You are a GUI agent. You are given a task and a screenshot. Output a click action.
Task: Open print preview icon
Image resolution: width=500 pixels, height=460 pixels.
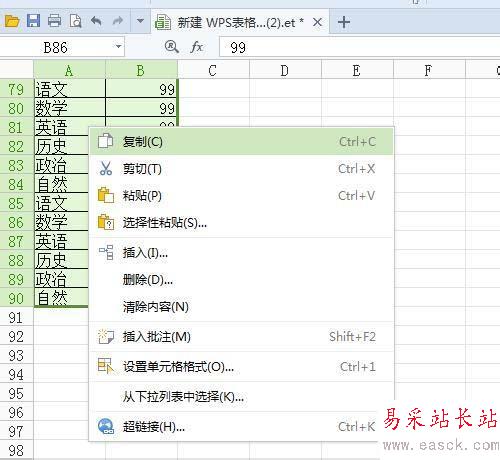[76, 21]
